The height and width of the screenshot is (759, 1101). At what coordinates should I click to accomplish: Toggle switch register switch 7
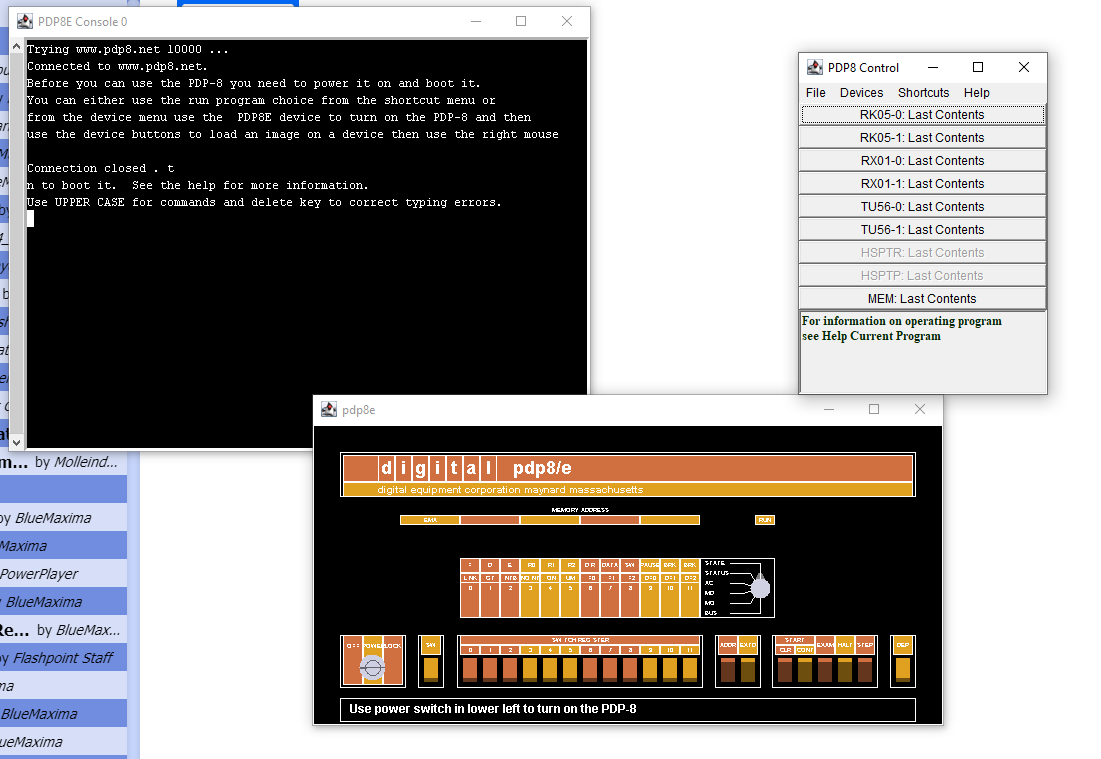coord(610,668)
